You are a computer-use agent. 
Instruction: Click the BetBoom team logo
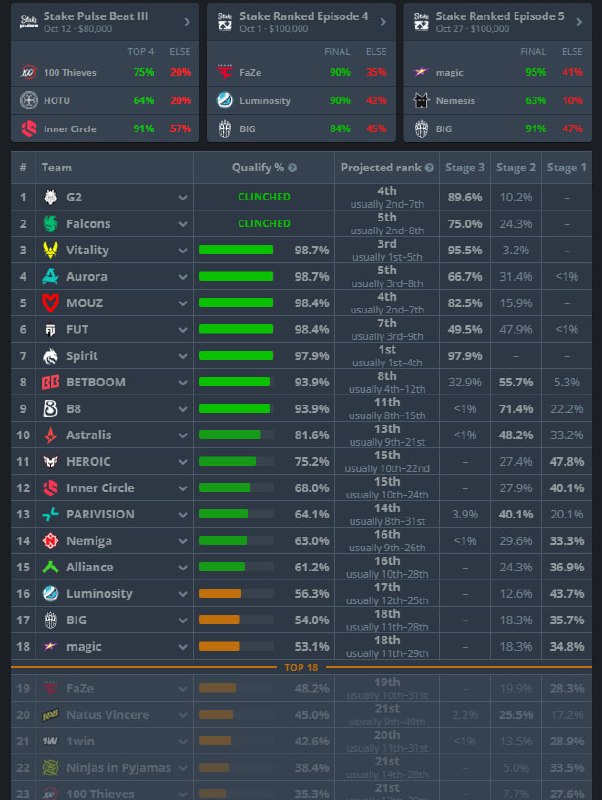pyautogui.click(x=50, y=382)
